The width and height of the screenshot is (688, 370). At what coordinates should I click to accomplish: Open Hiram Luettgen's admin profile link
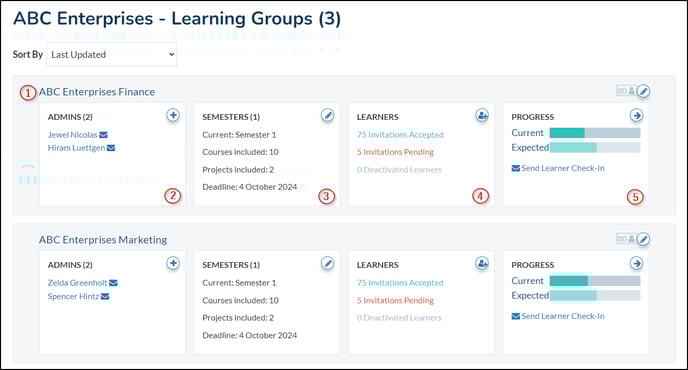76,148
